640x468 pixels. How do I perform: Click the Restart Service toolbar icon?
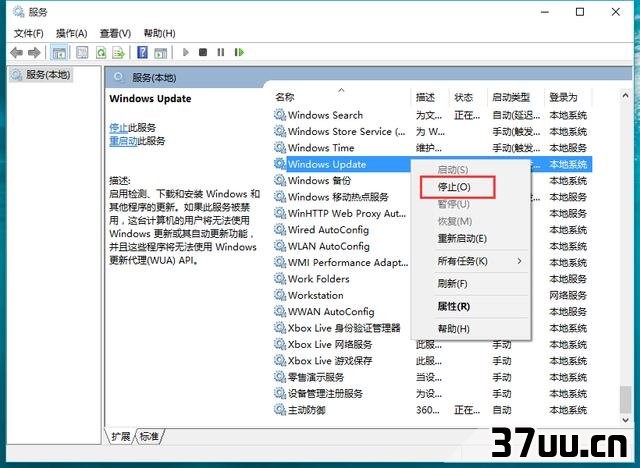(239, 52)
